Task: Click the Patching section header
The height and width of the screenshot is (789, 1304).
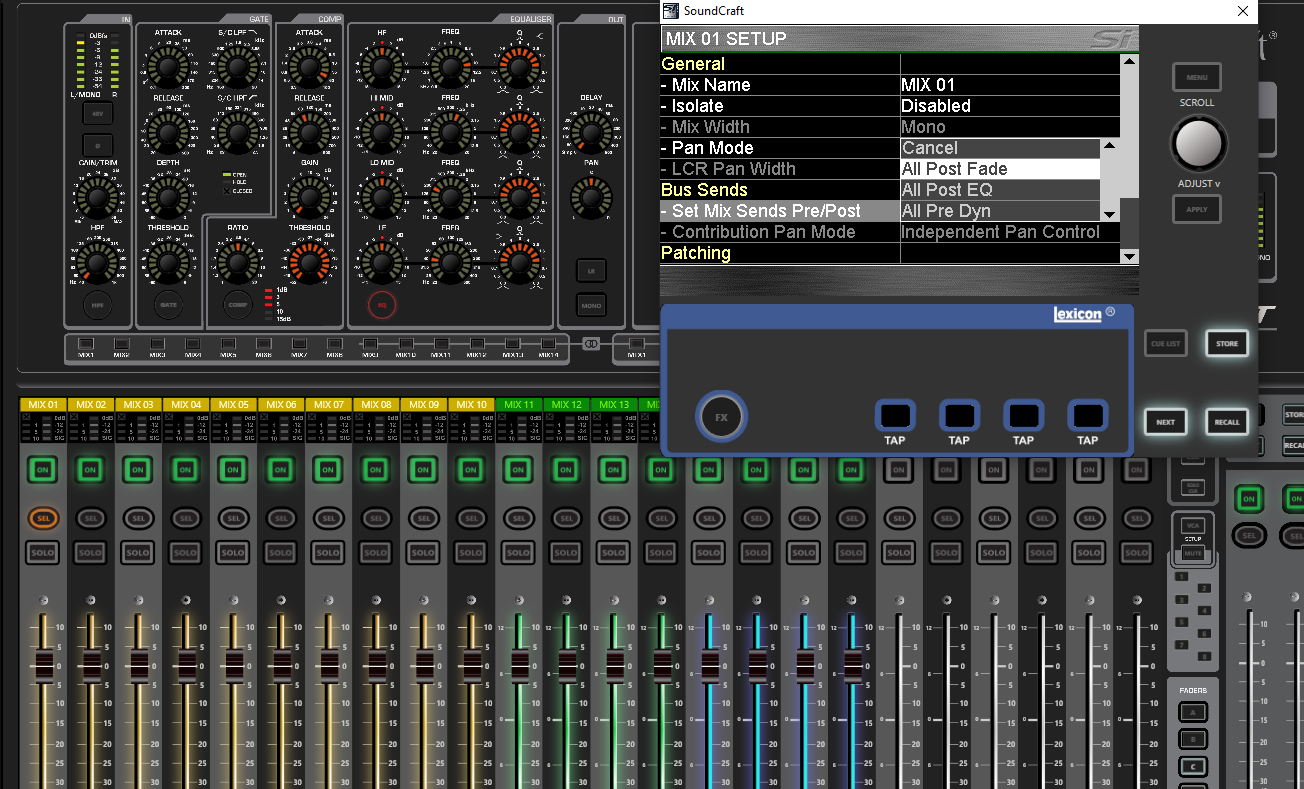Action: [x=695, y=252]
